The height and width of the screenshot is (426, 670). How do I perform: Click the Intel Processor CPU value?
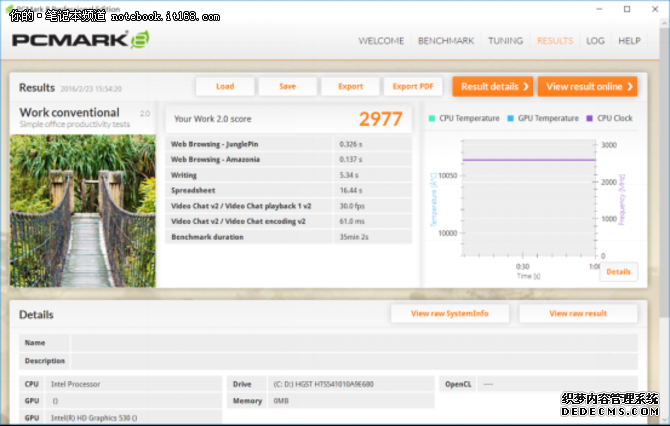click(x=76, y=384)
